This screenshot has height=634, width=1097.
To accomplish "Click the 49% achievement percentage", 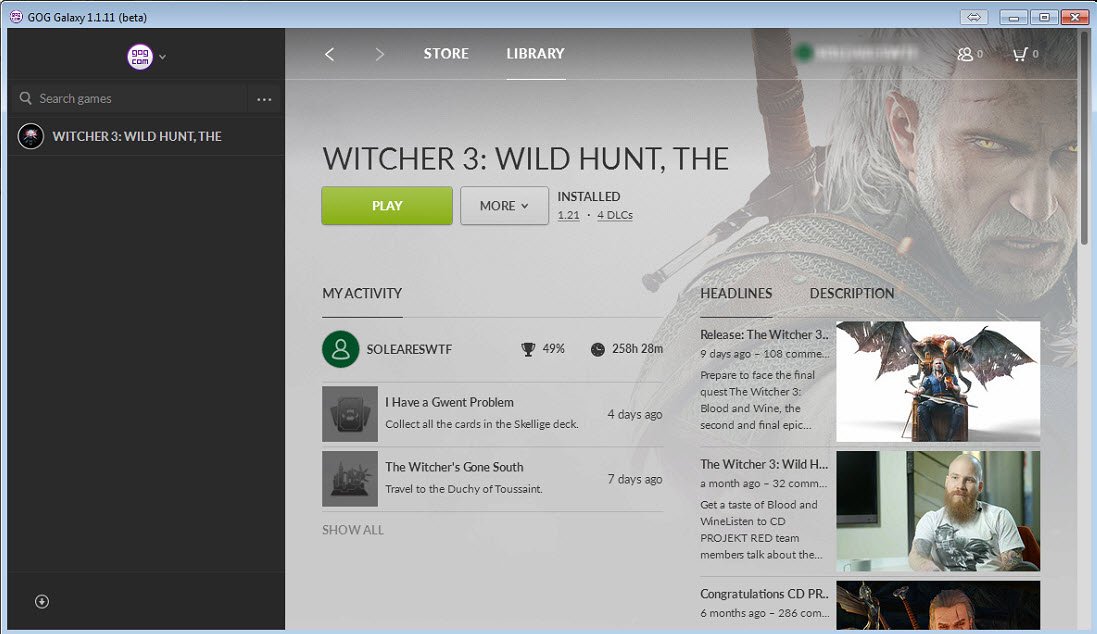I will pos(553,348).
